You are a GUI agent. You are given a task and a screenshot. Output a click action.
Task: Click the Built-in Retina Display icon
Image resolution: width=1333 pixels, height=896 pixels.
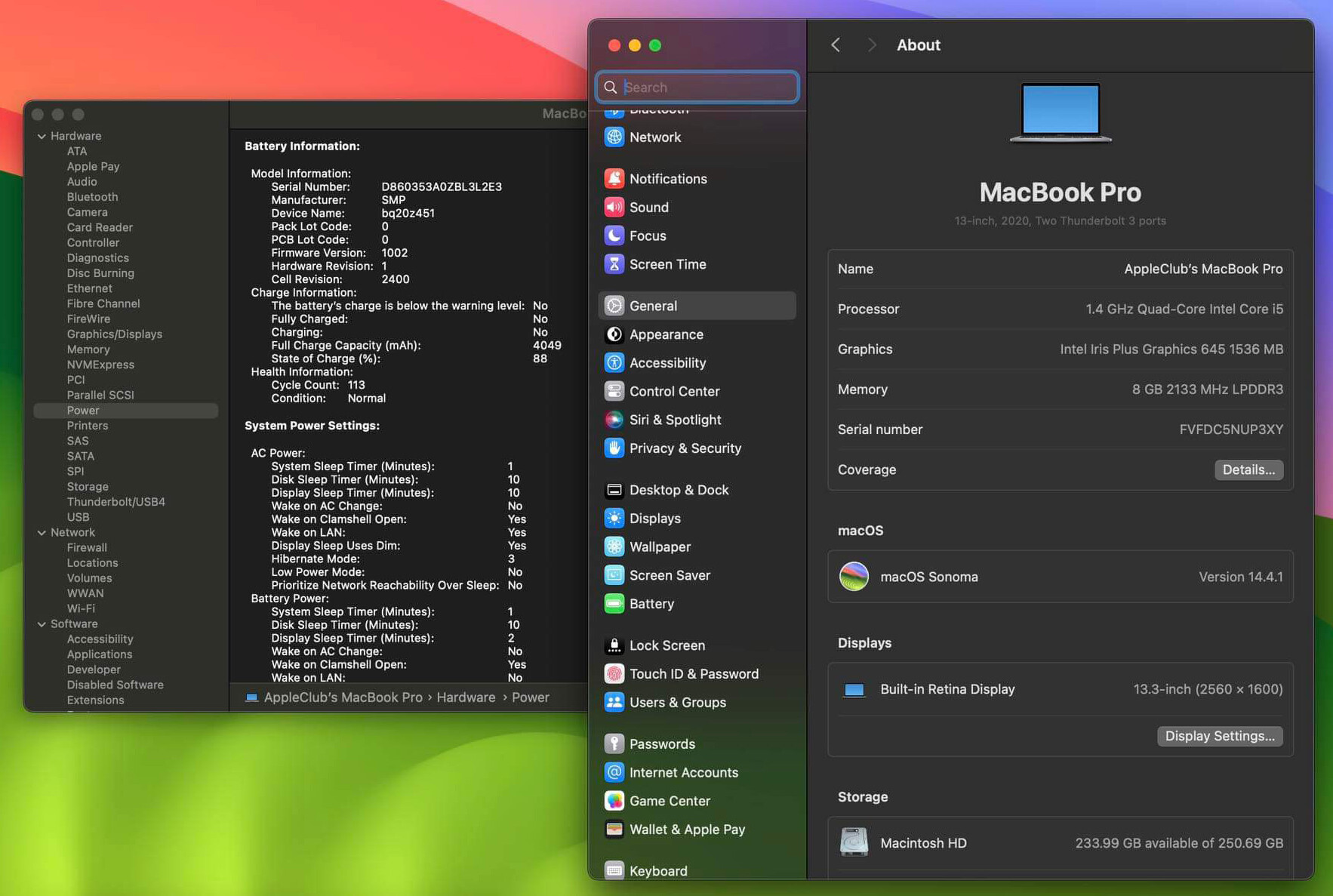(854, 690)
